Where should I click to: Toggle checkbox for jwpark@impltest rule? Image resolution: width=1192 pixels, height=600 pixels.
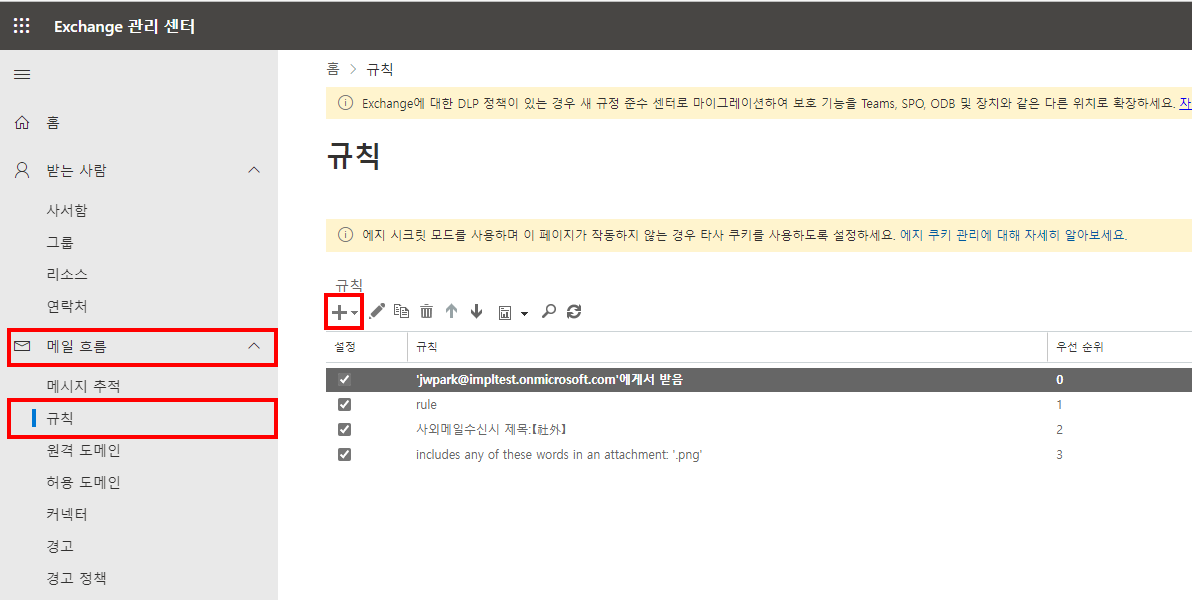click(344, 379)
